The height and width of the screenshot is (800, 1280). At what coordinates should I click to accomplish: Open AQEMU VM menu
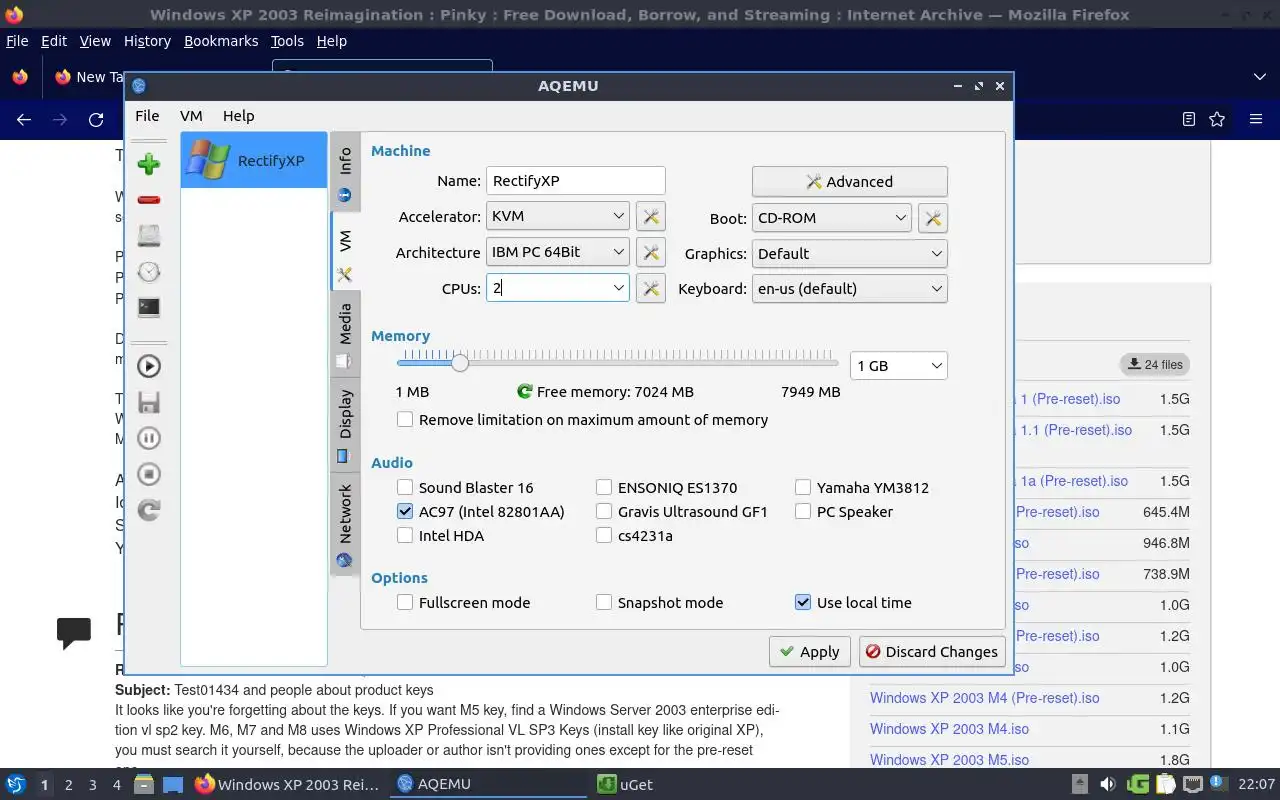191,116
